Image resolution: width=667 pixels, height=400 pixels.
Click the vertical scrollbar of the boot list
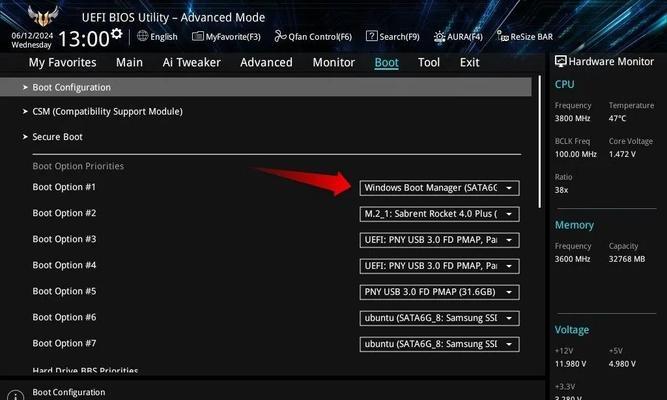[x=540, y=142]
